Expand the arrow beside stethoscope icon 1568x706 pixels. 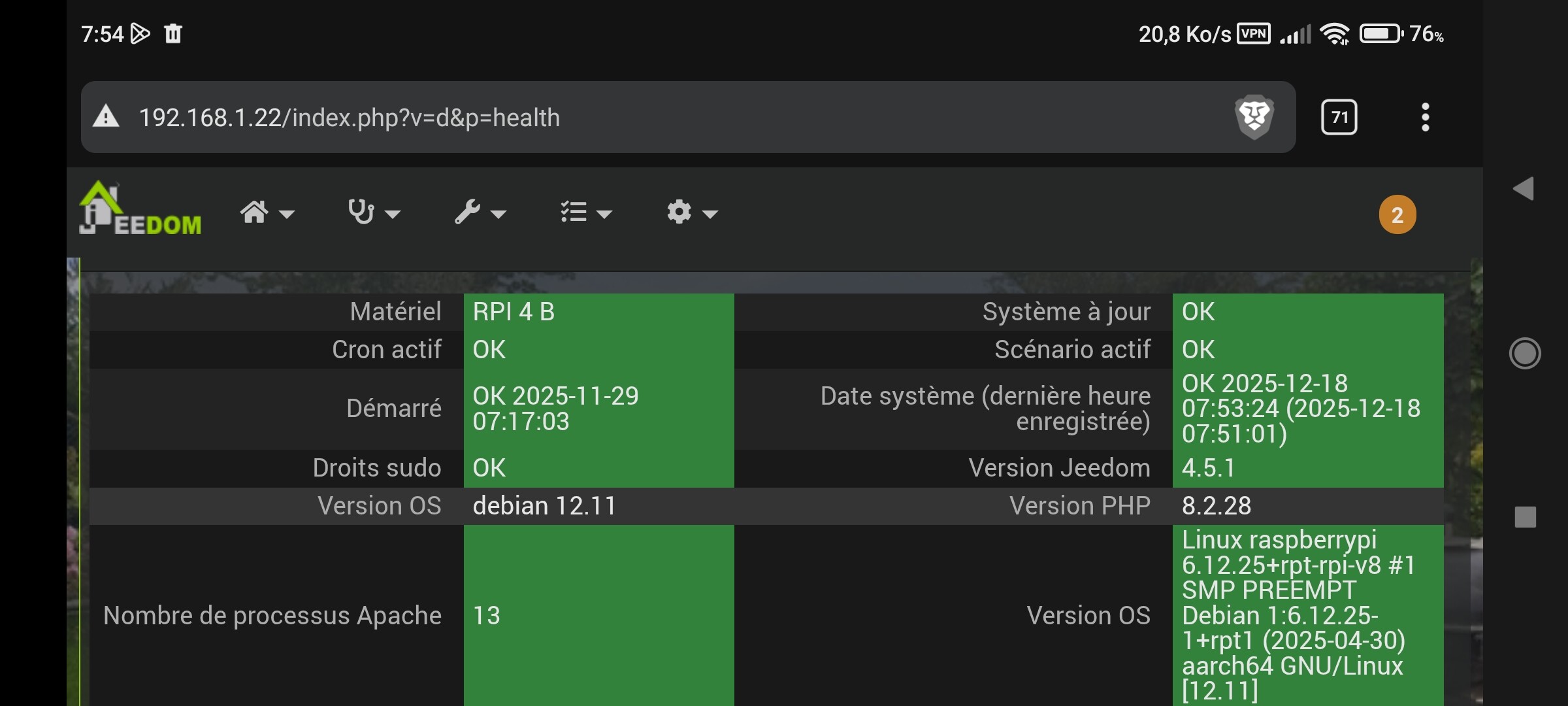(393, 214)
